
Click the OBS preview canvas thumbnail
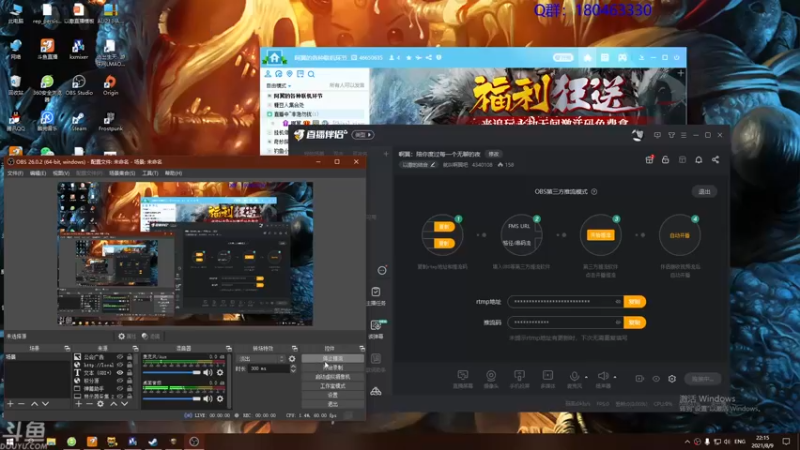tap(185, 254)
